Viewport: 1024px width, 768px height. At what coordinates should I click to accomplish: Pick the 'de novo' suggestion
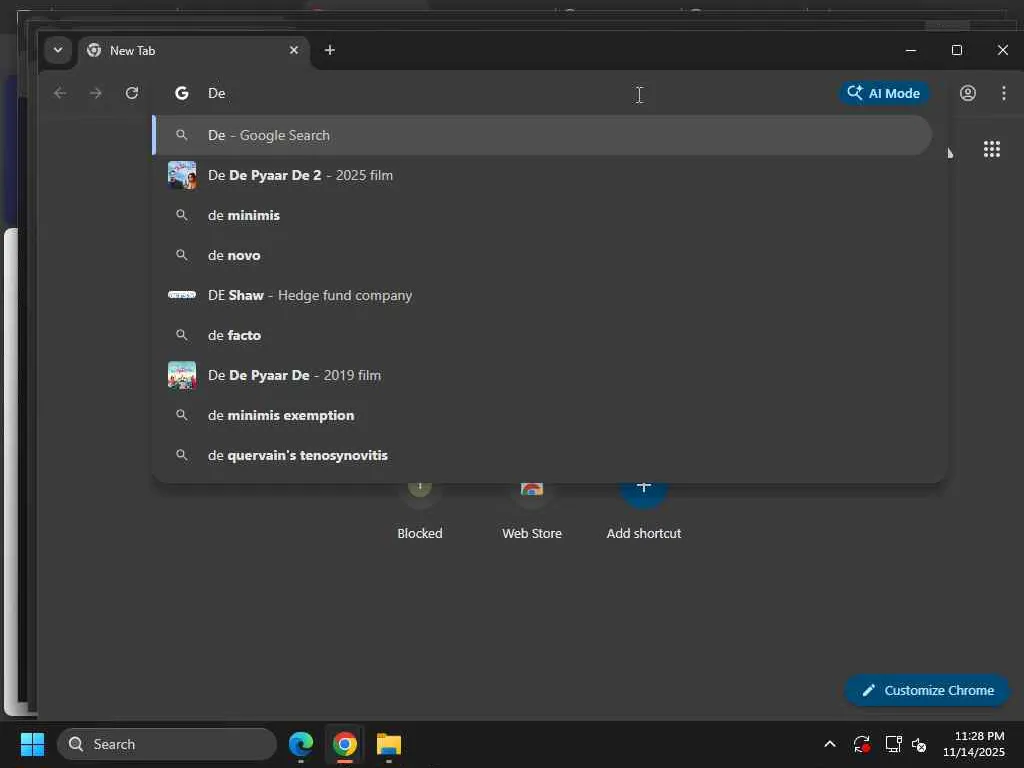tap(542, 255)
